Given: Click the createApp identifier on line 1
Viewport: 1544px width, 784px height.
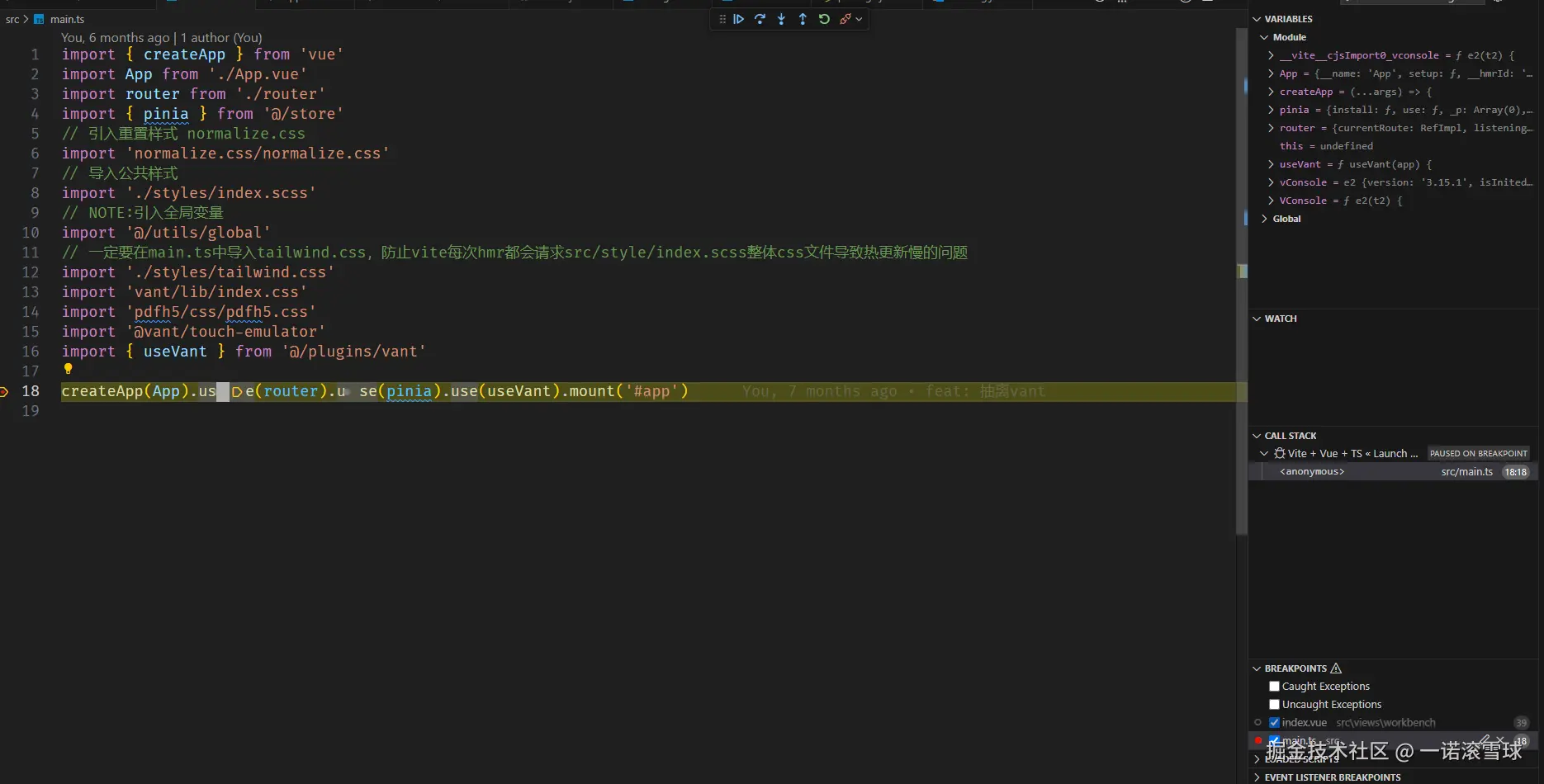Looking at the screenshot, I should pyautogui.click(x=184, y=54).
